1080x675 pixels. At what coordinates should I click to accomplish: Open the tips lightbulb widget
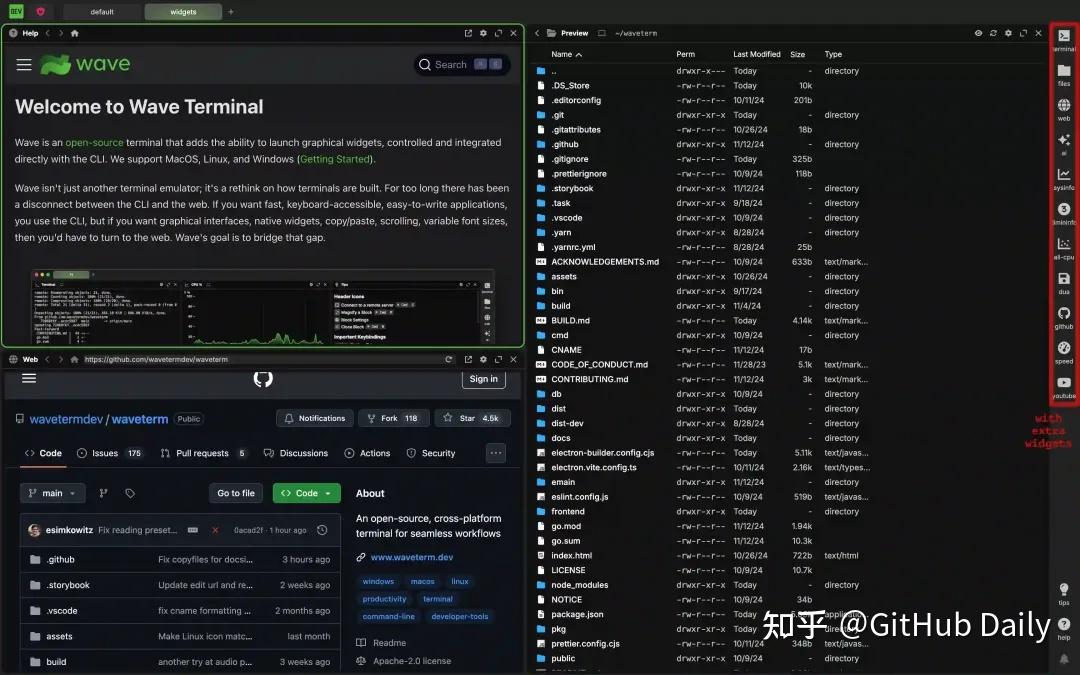tap(1063, 593)
